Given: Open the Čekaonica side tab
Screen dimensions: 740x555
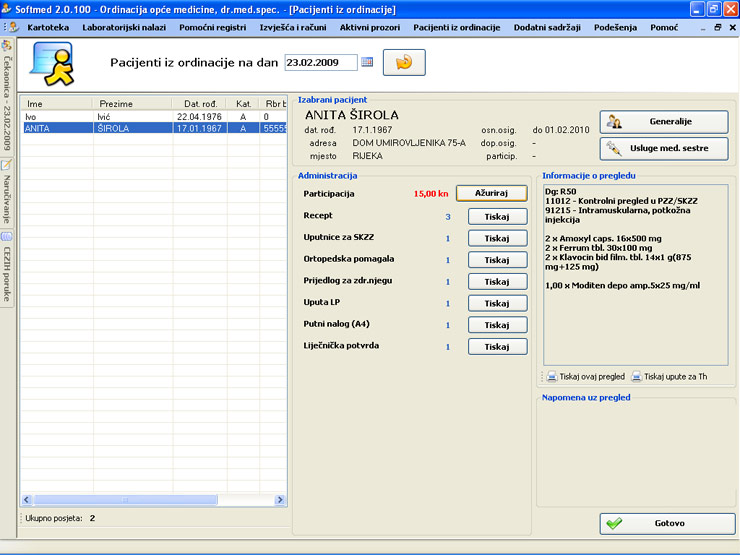Looking at the screenshot, I should pyautogui.click(x=7, y=96).
